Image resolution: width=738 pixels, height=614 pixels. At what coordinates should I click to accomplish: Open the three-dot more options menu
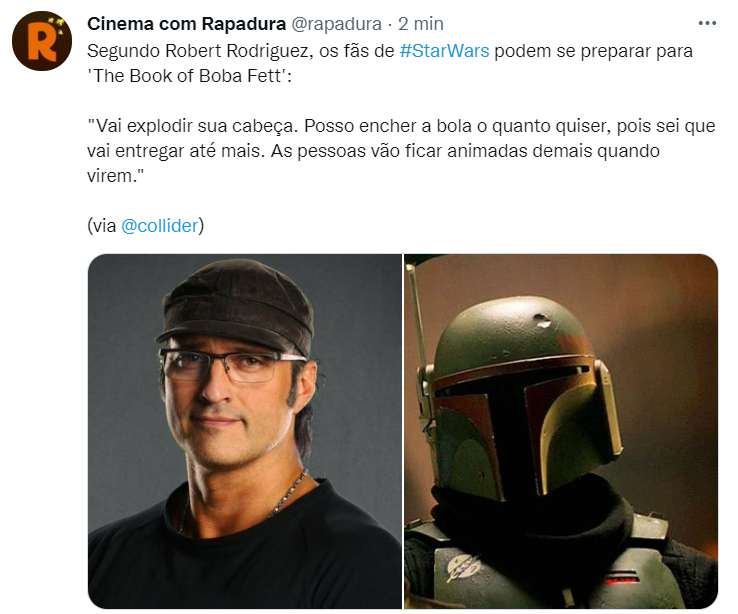pos(707,23)
